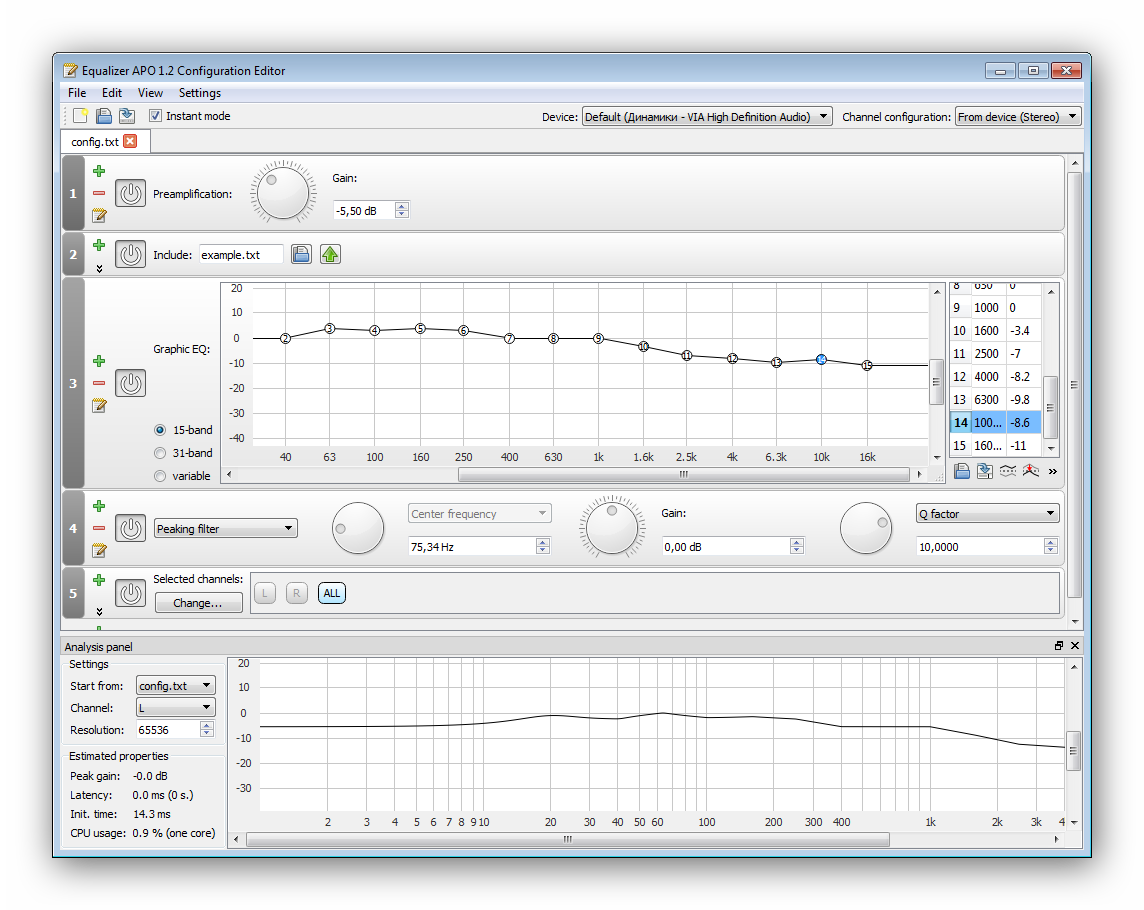Viewport: 1144px width, 910px height.
Task: Toggle Instant mode checkbox
Action: [155, 115]
